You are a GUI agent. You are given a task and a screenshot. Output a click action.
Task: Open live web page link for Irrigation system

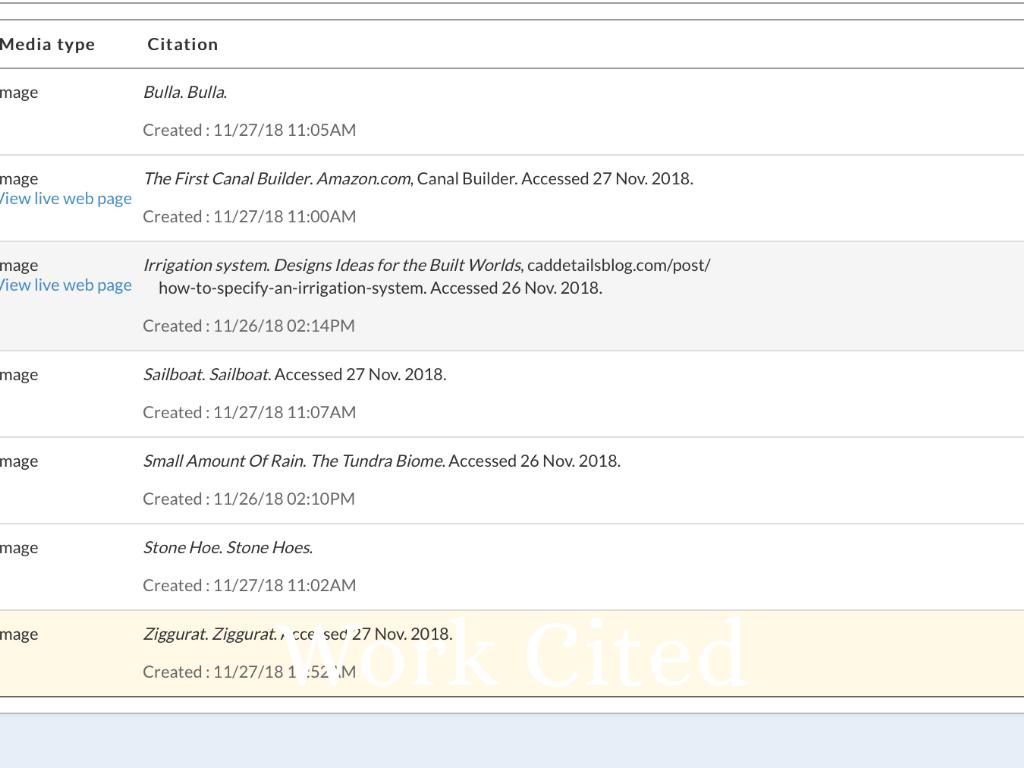point(65,285)
